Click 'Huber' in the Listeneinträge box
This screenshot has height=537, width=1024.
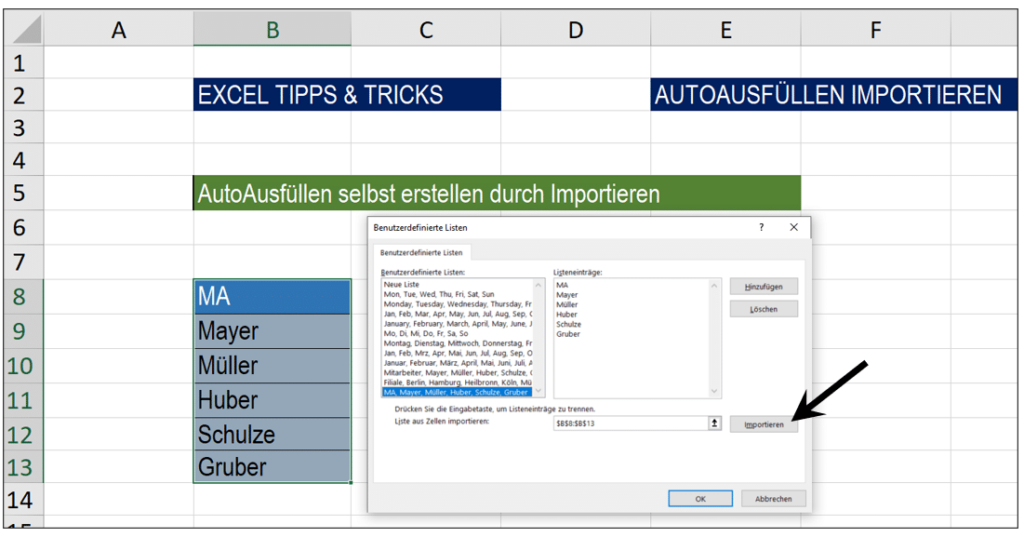(x=567, y=314)
